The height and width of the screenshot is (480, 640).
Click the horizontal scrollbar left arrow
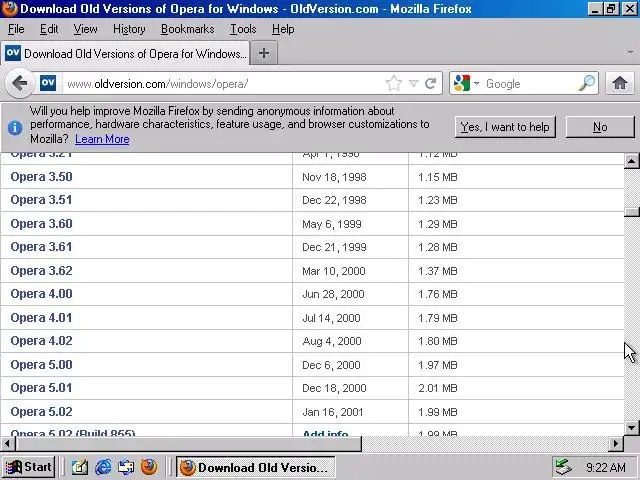pos(7,443)
